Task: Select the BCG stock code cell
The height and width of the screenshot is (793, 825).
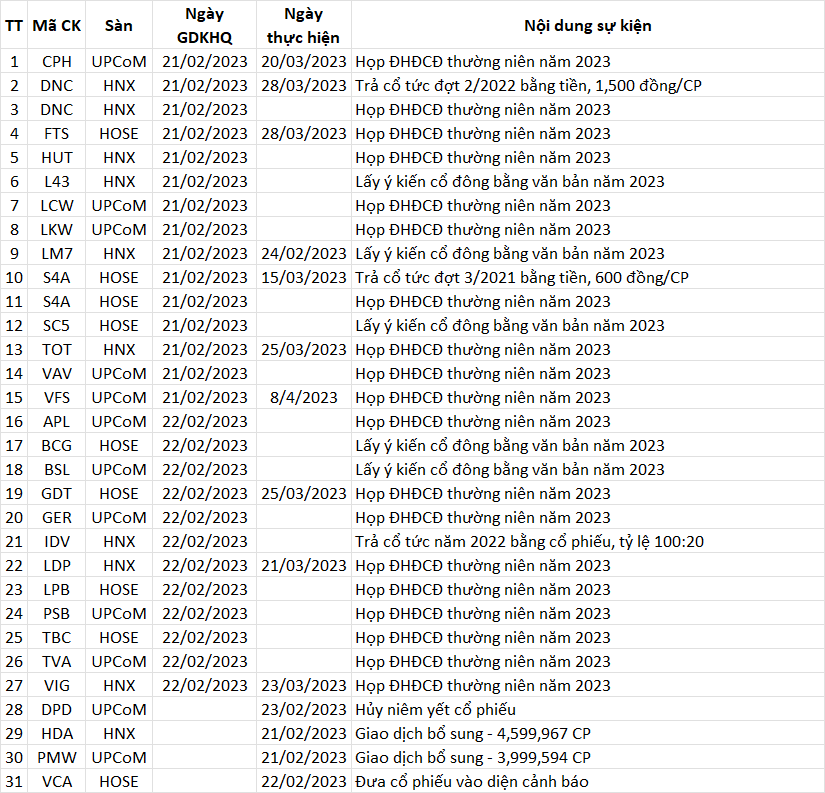Action: pyautogui.click(x=56, y=446)
